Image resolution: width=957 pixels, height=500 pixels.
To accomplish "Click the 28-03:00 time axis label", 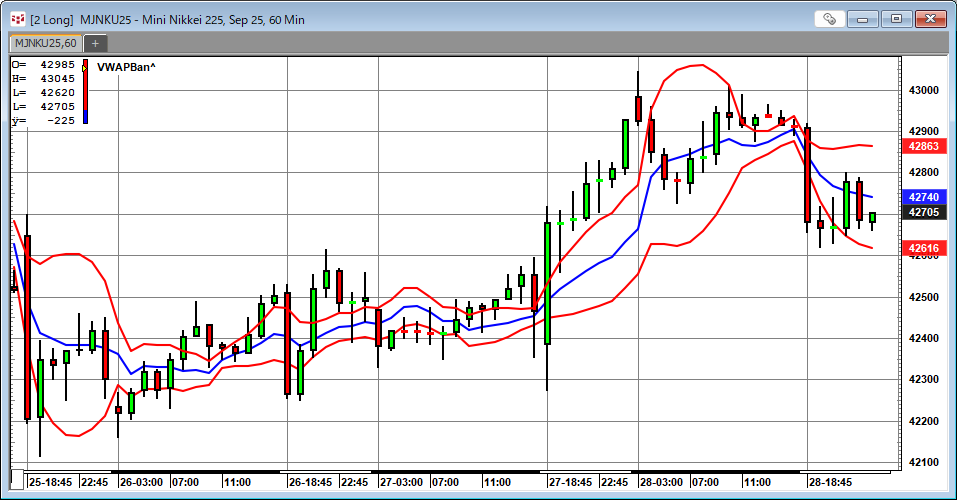I will (661, 482).
